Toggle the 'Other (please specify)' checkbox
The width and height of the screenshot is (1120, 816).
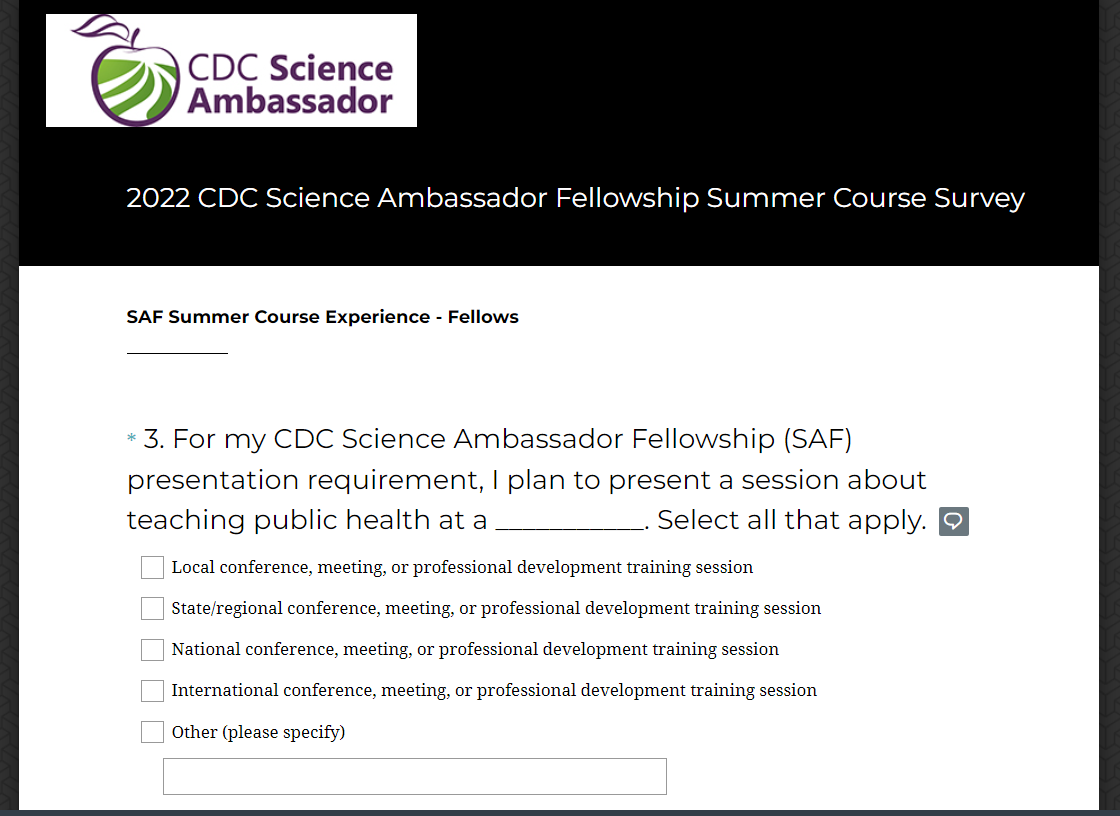click(x=152, y=732)
